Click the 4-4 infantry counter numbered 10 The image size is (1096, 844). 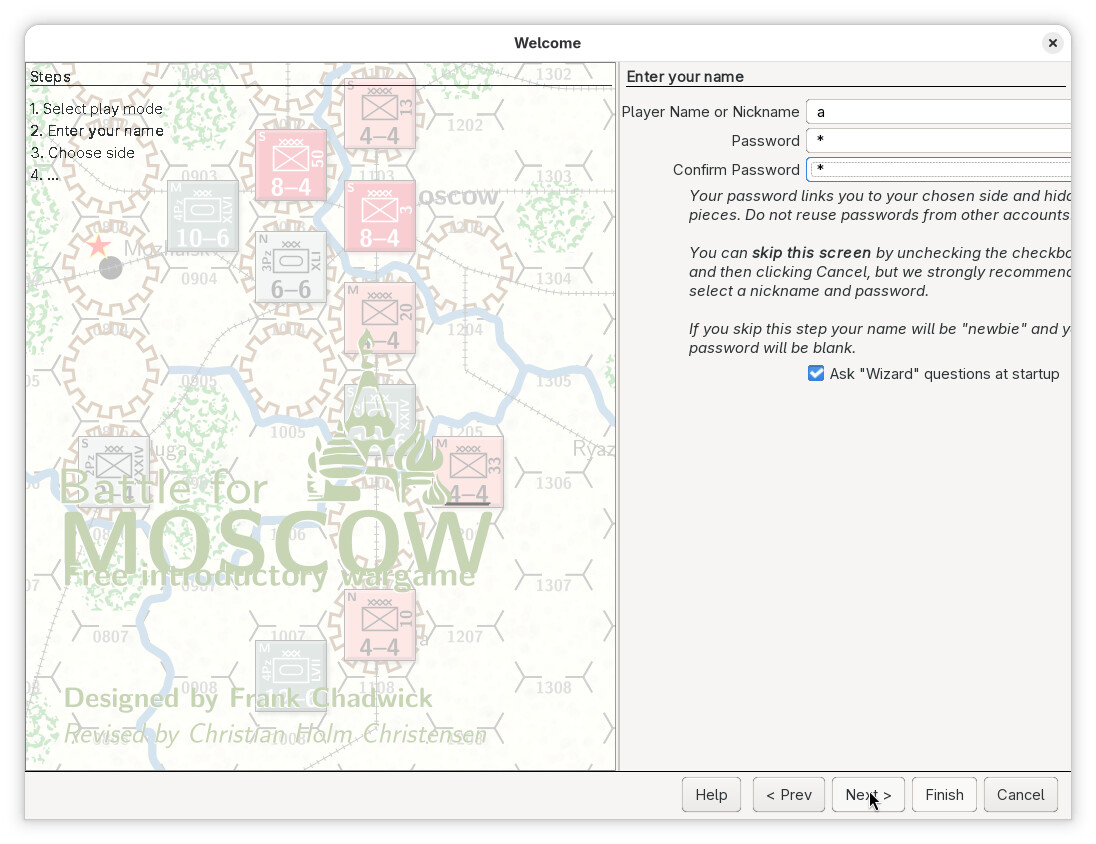coord(379,625)
